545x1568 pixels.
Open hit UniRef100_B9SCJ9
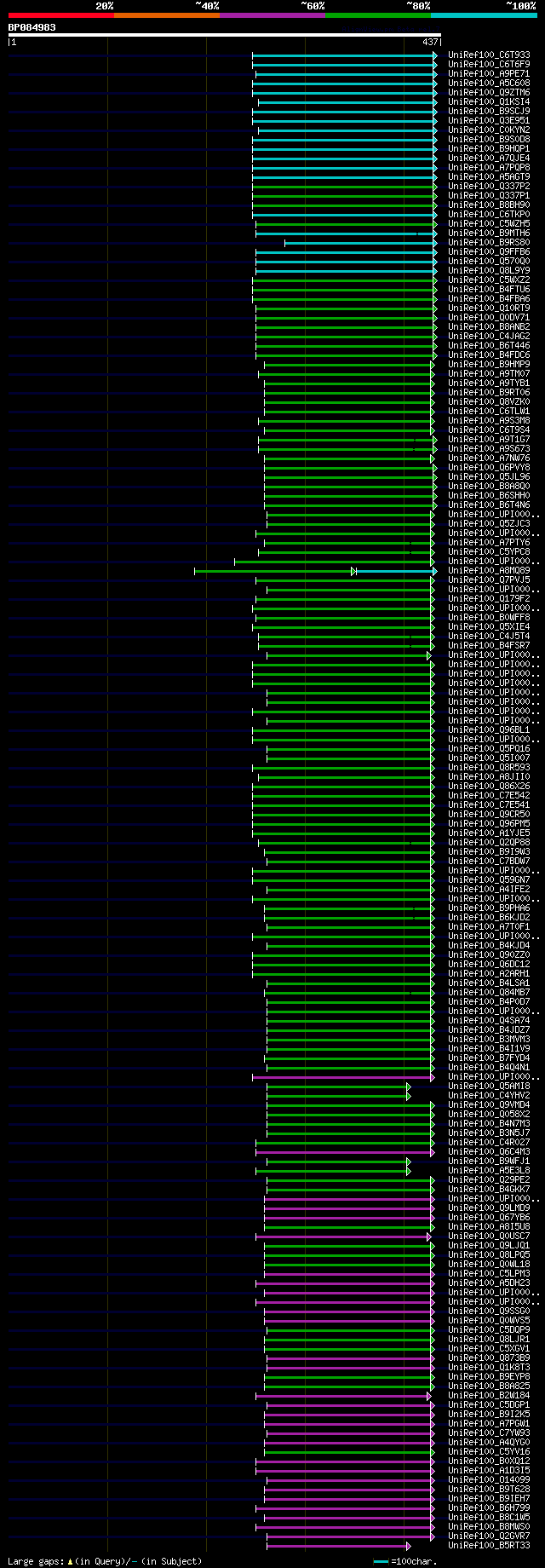(x=489, y=112)
